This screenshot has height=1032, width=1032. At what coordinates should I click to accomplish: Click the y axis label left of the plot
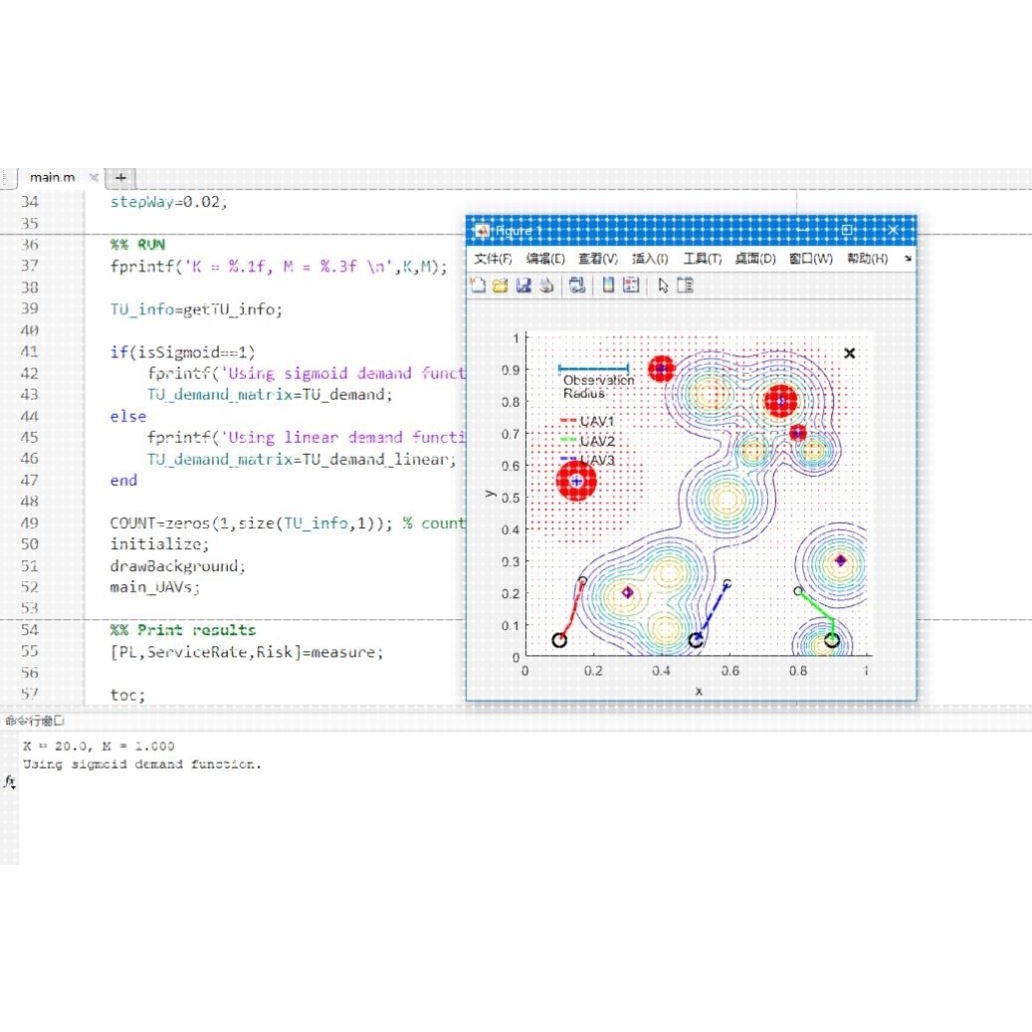pos(490,493)
